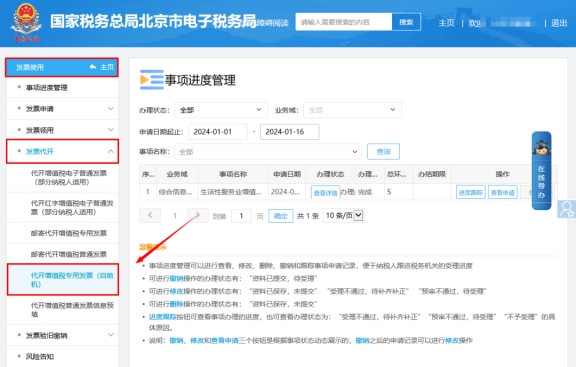The height and width of the screenshot is (367, 576).
Task: Open the 办理状态 dropdown
Action: click(220, 110)
